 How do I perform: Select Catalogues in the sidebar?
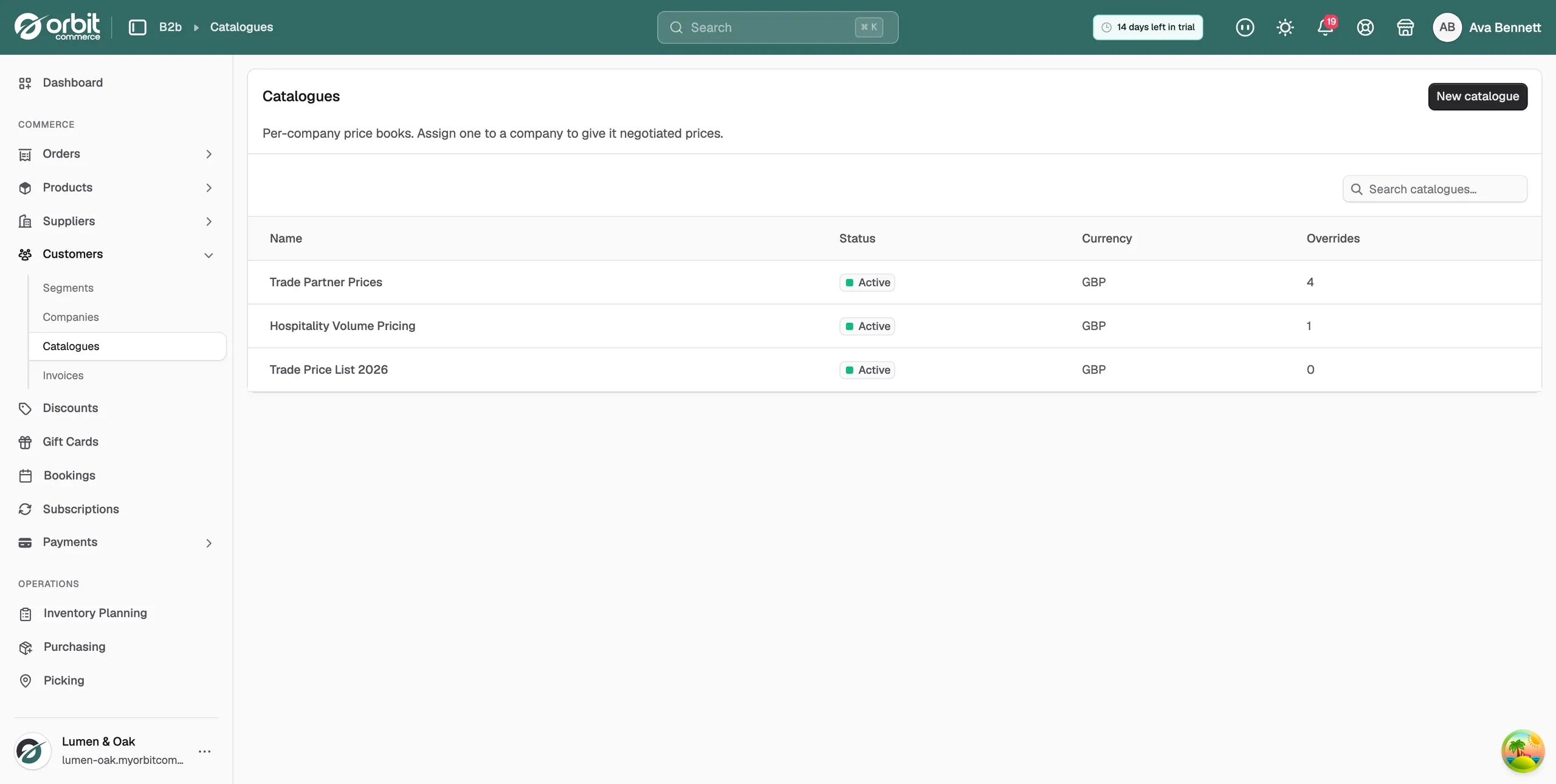coord(127,346)
